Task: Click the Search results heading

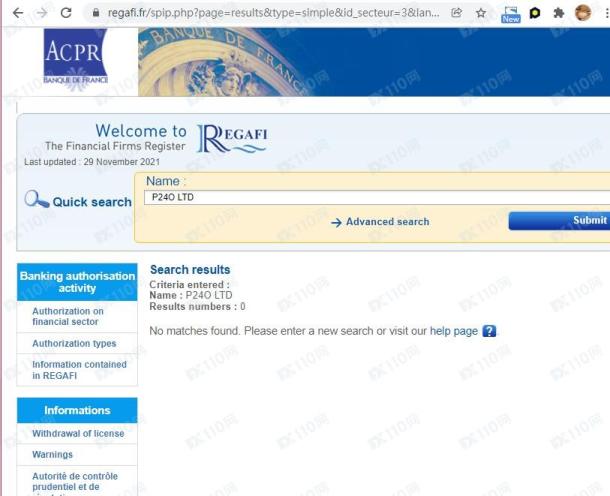Action: tap(190, 270)
